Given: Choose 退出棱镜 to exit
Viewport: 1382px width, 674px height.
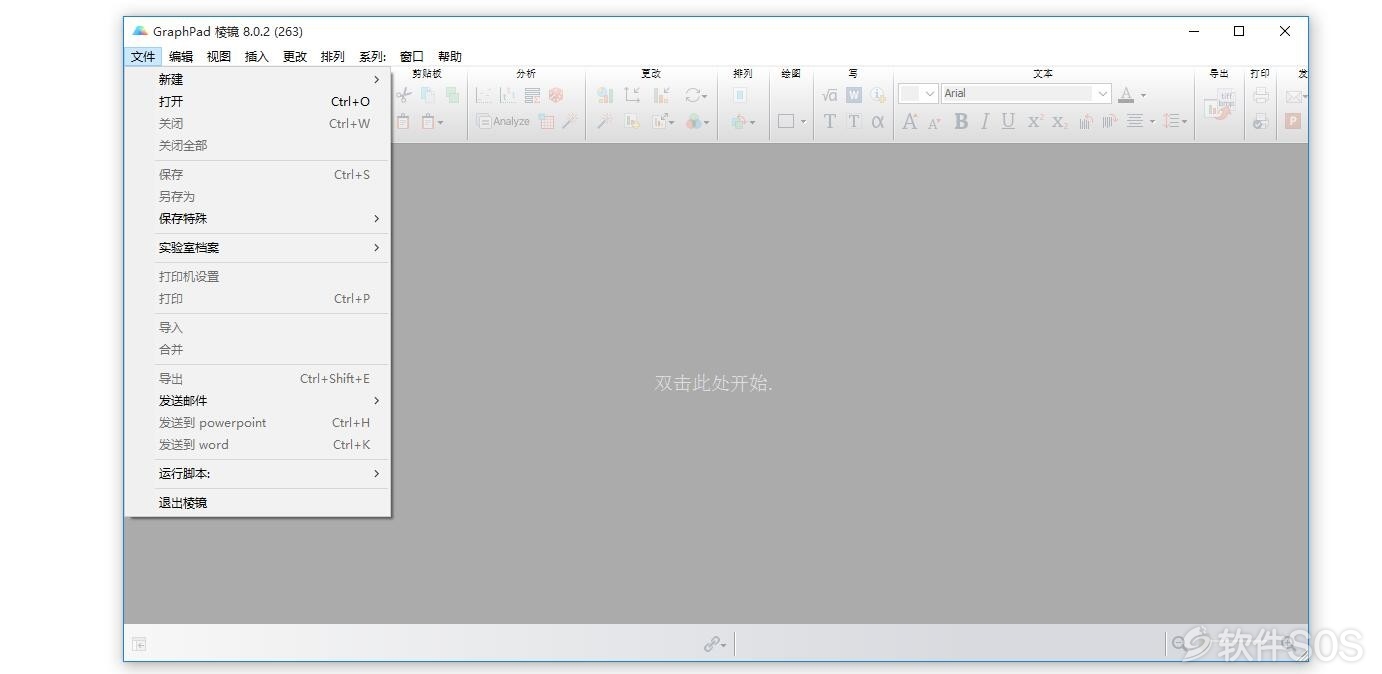Looking at the screenshot, I should click(x=257, y=502).
